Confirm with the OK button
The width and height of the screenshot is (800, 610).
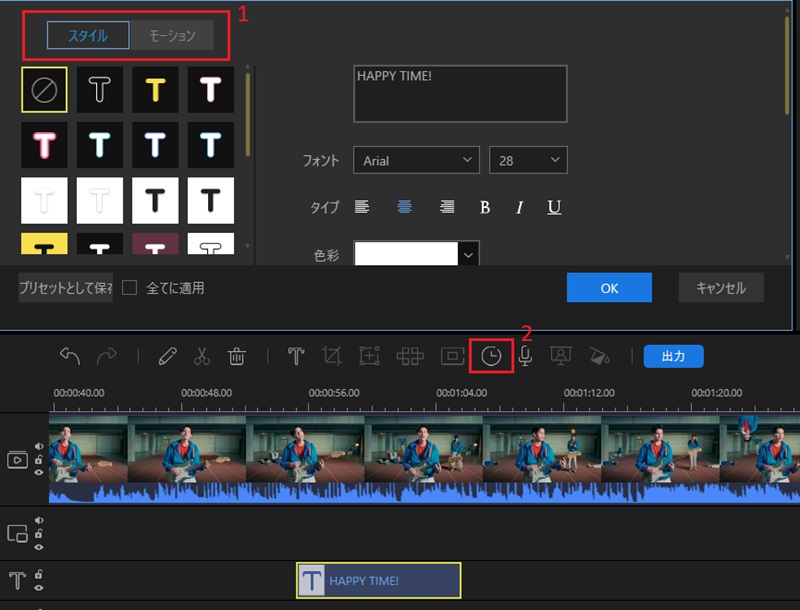609,288
